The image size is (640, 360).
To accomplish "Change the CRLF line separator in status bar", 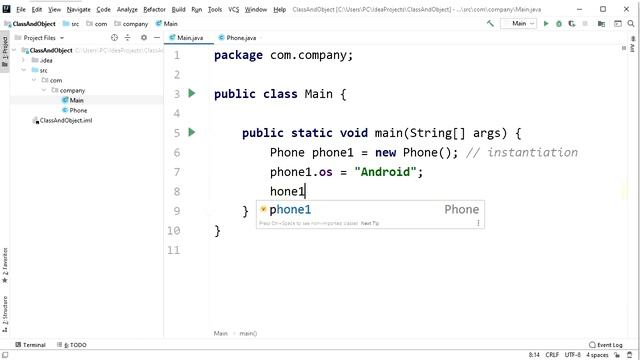I will pyautogui.click(x=552, y=355).
